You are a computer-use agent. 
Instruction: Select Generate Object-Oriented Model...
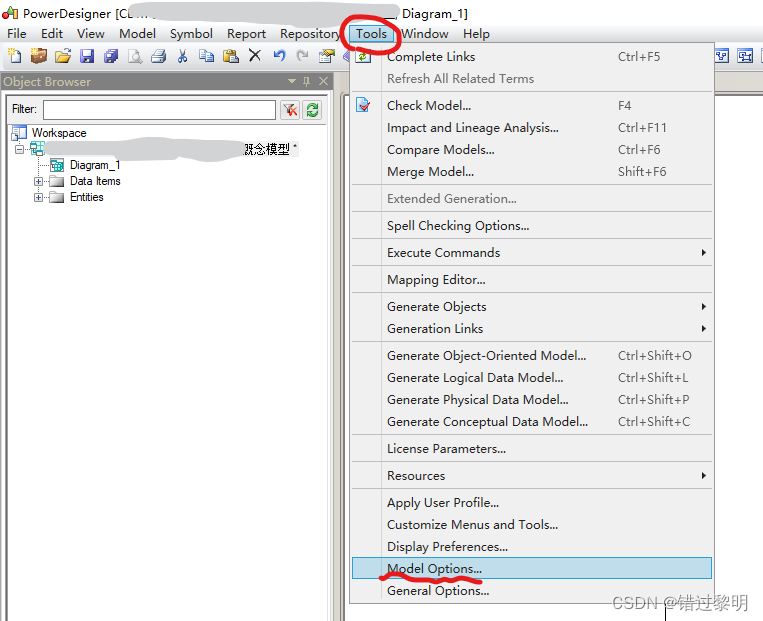click(532, 356)
